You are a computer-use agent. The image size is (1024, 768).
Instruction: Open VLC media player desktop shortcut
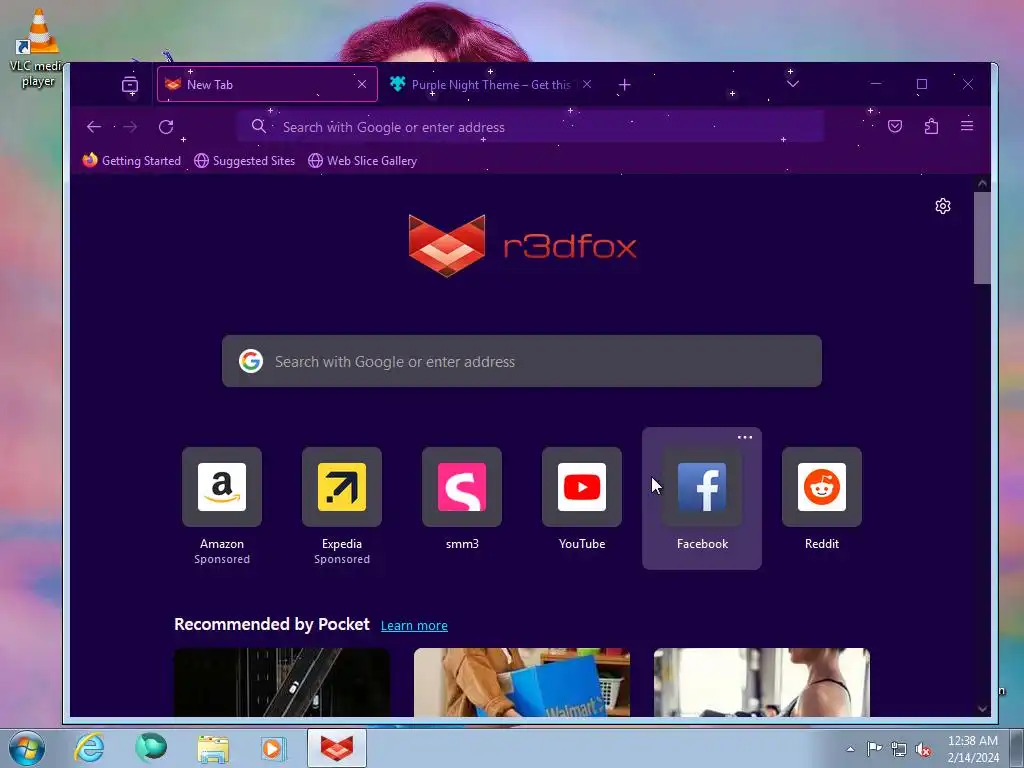coord(38,48)
